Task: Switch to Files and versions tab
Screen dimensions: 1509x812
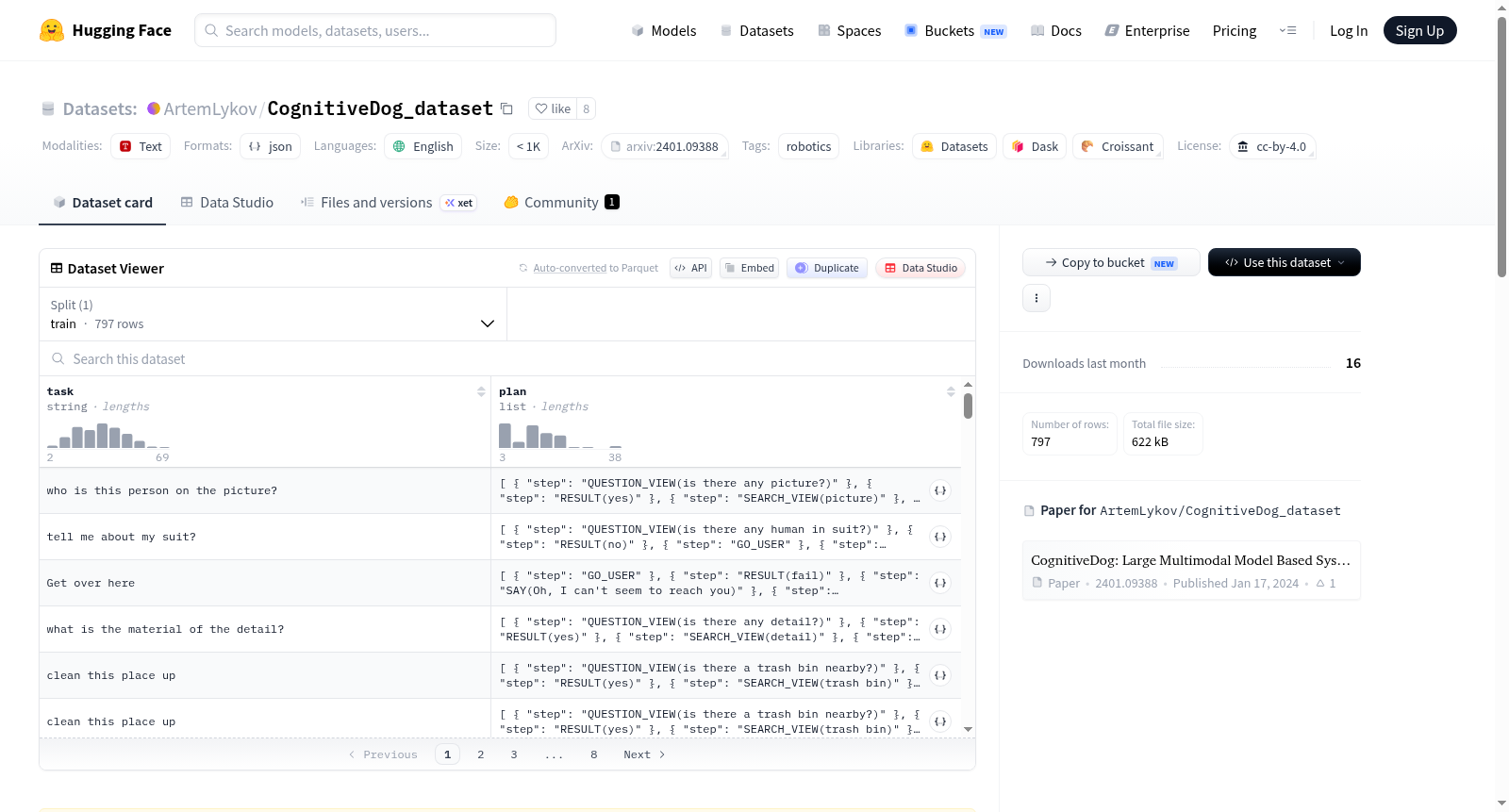Action: point(388,202)
